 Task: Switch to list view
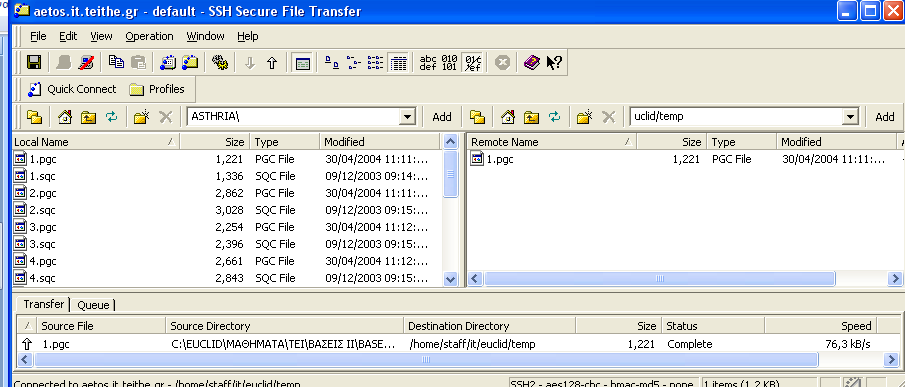pos(376,63)
